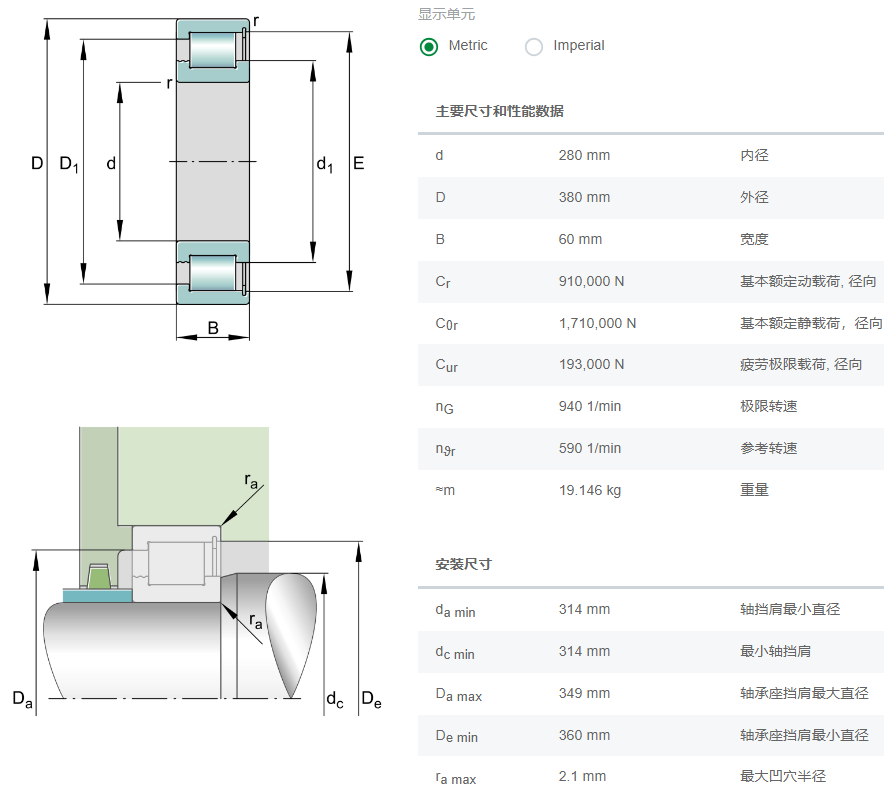Image resolution: width=884 pixels, height=794 pixels.
Task: Click the 轴承座挡肩最小直径 description
Action: pos(804,735)
